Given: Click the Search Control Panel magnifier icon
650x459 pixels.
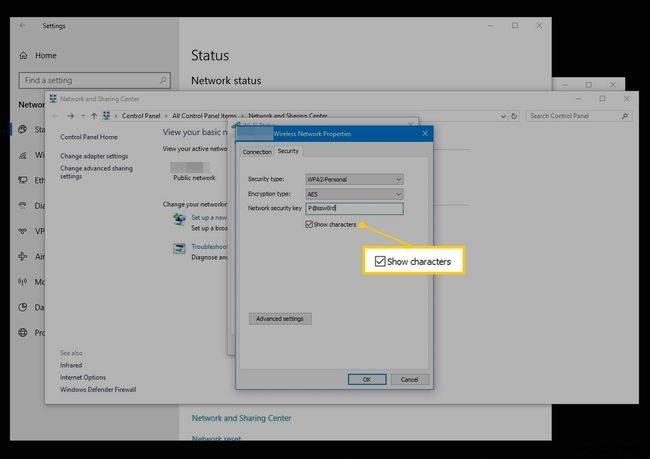Looking at the screenshot, I should click(x=625, y=116).
